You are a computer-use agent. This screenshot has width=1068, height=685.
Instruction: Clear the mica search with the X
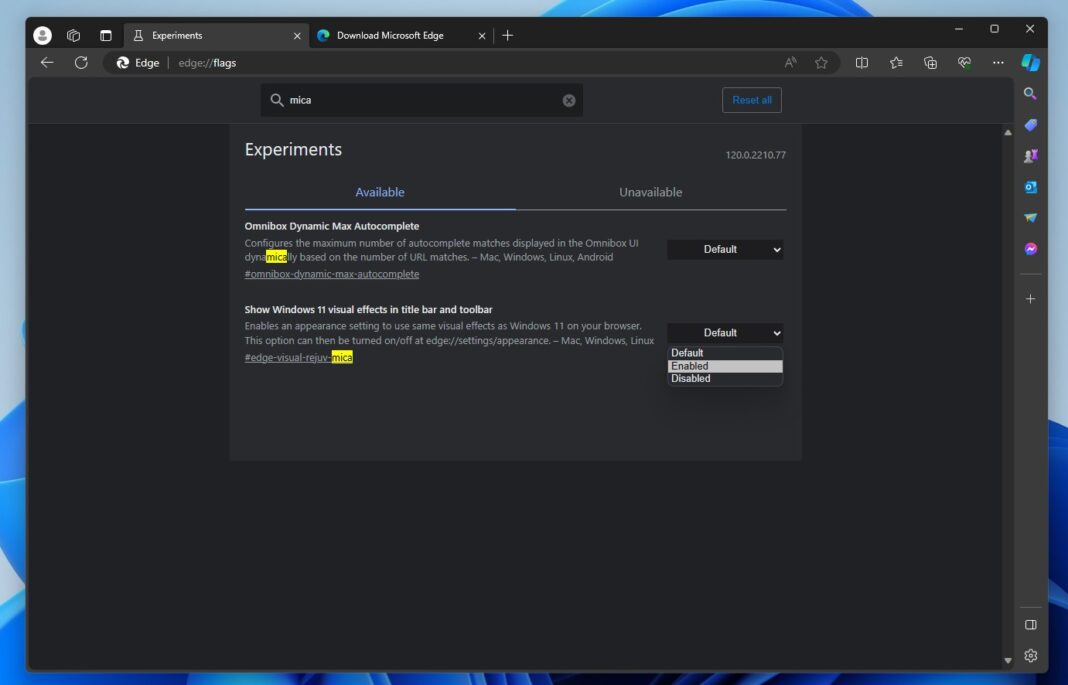pyautogui.click(x=568, y=99)
